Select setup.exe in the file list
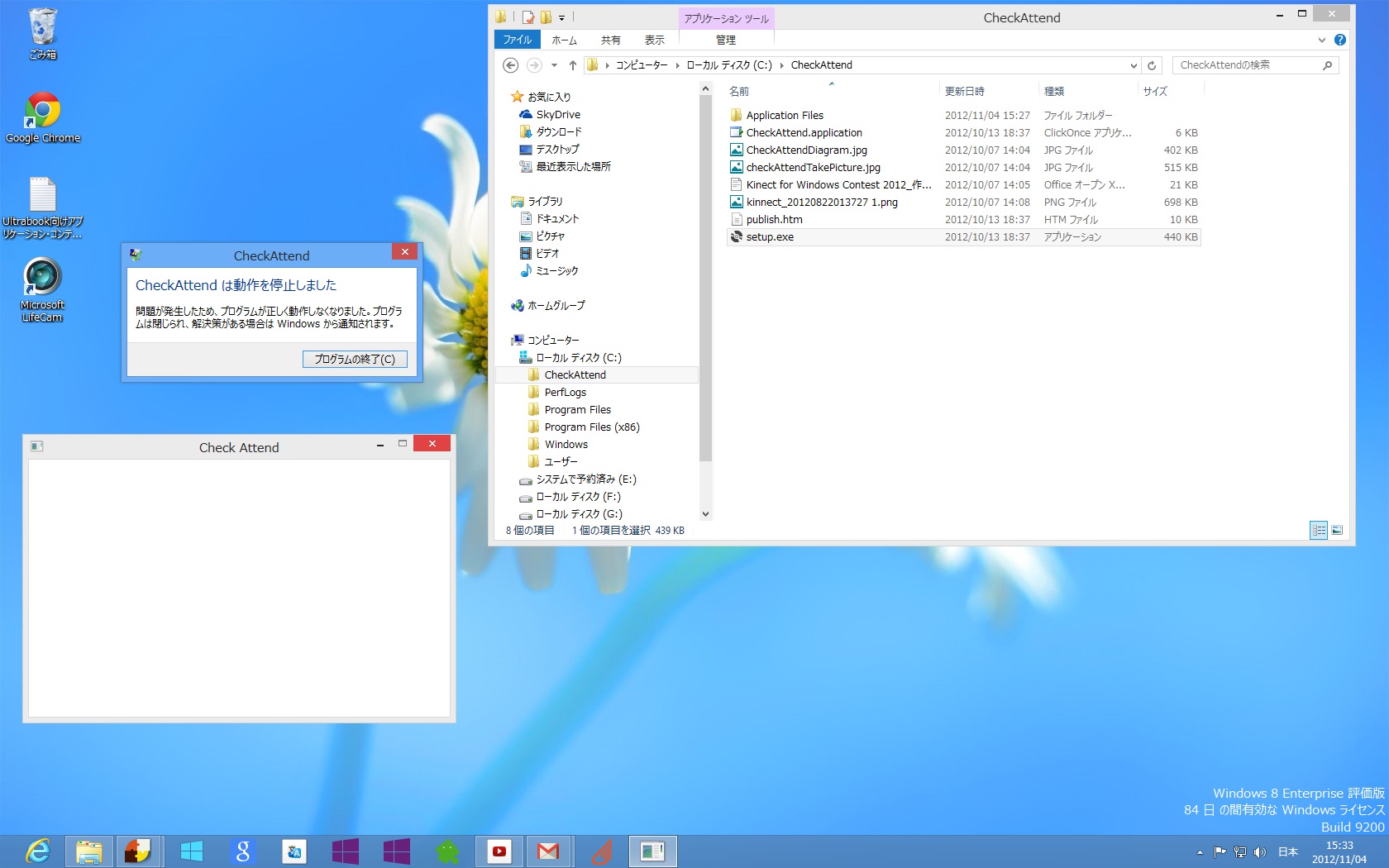1389x868 pixels. coord(770,237)
